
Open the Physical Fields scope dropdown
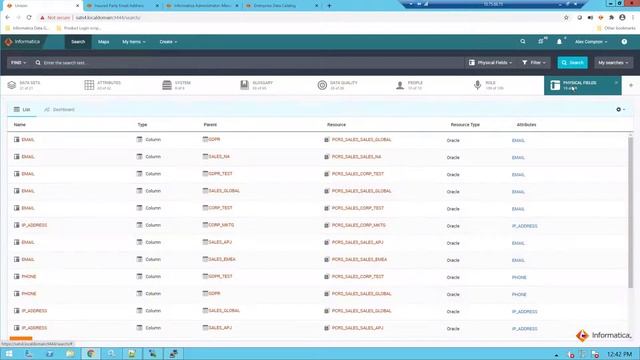point(490,63)
